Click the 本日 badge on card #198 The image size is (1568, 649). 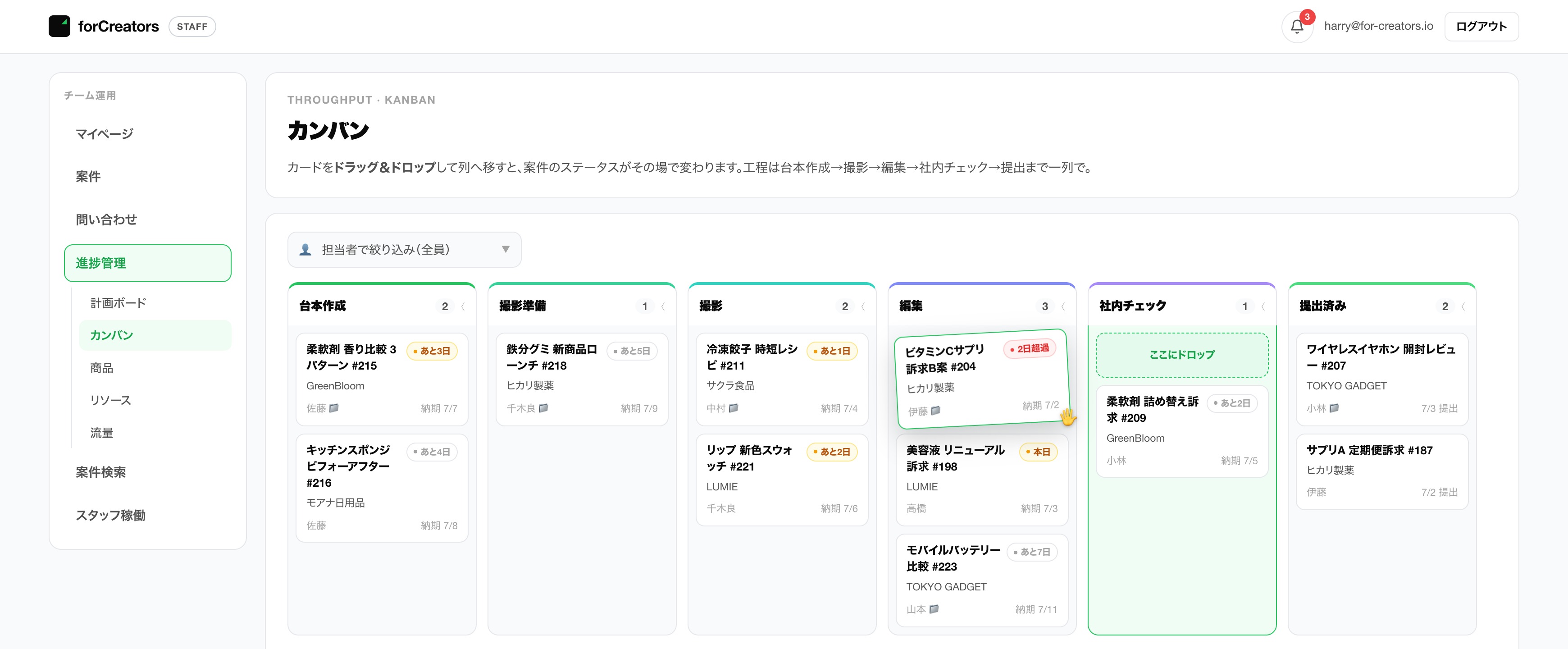coord(1038,452)
